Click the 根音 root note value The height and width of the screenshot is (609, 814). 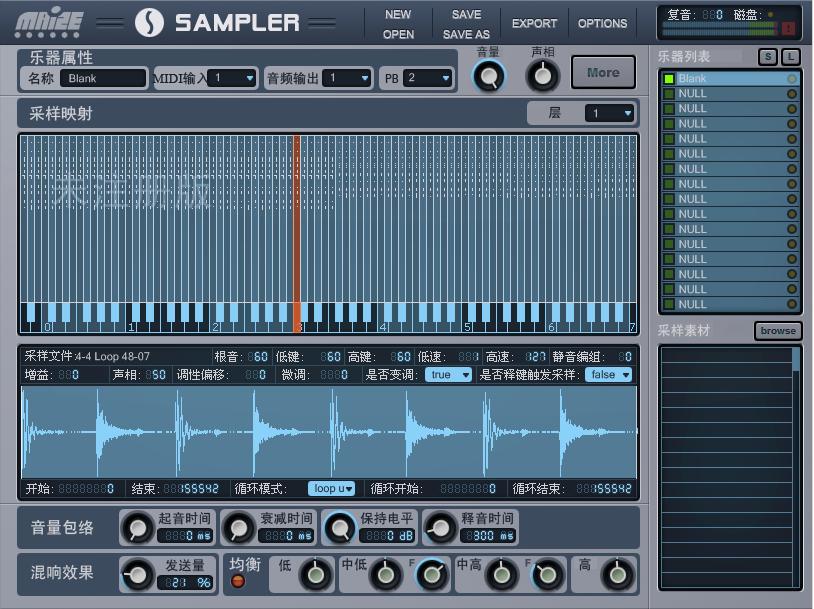pos(257,357)
